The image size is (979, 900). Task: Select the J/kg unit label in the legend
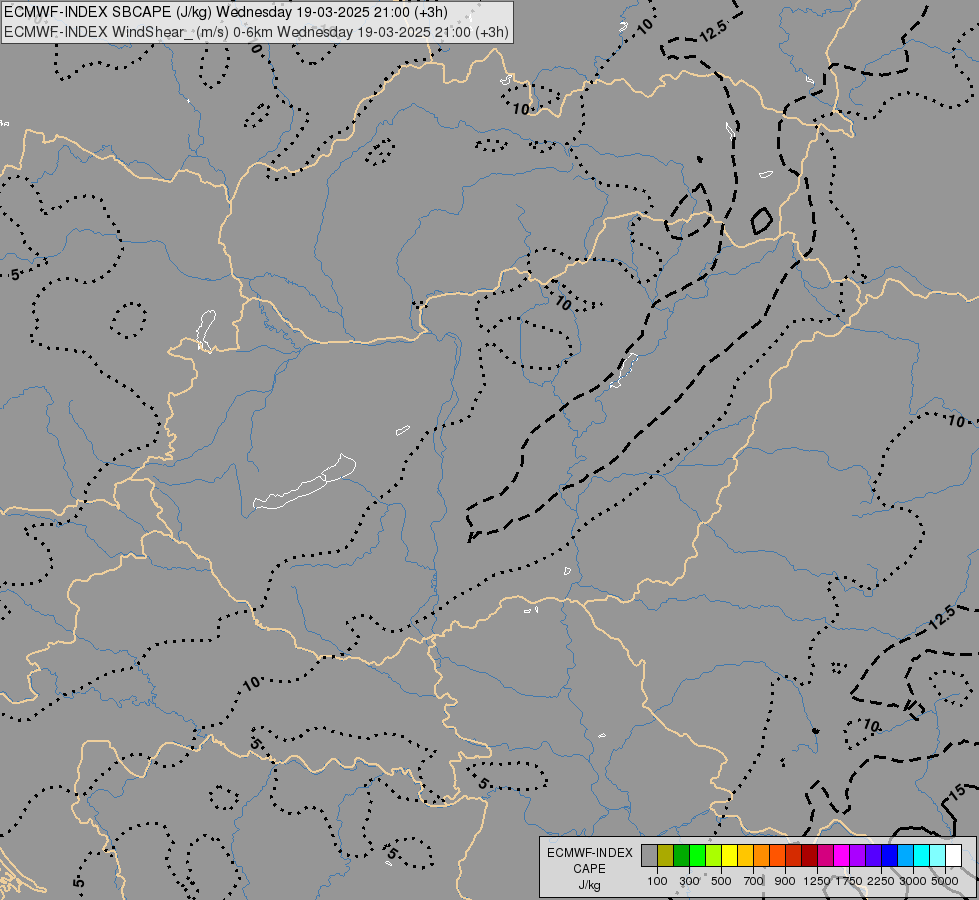[589, 885]
